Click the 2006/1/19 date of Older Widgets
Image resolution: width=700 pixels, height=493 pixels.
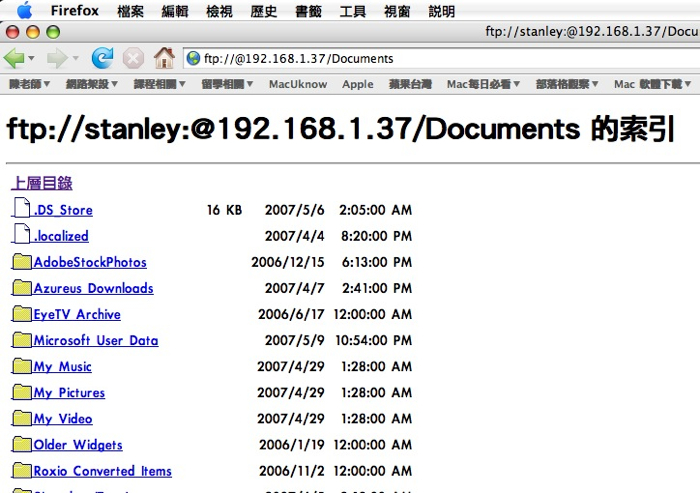pos(292,445)
